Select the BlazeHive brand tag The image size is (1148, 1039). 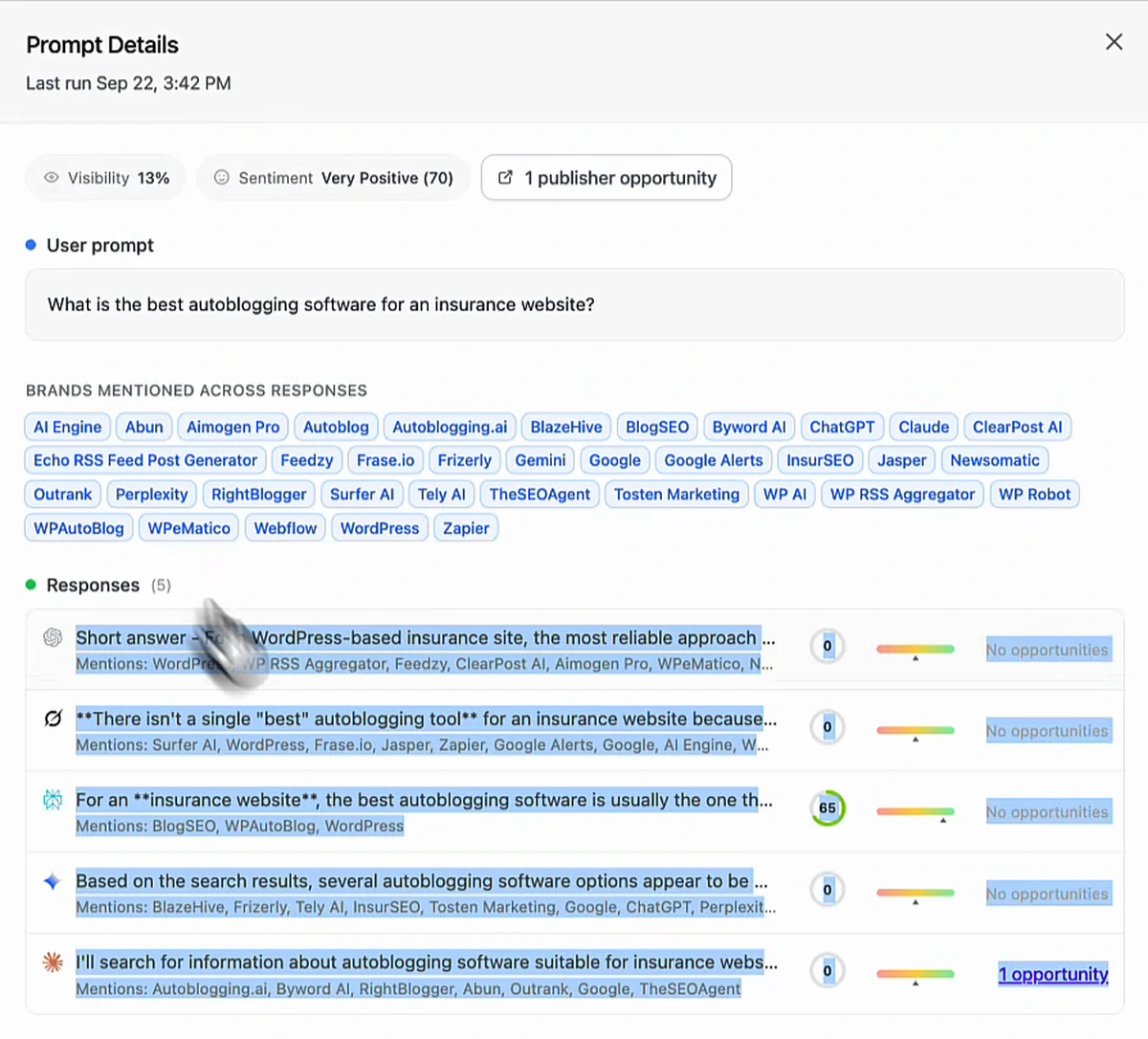pos(566,427)
